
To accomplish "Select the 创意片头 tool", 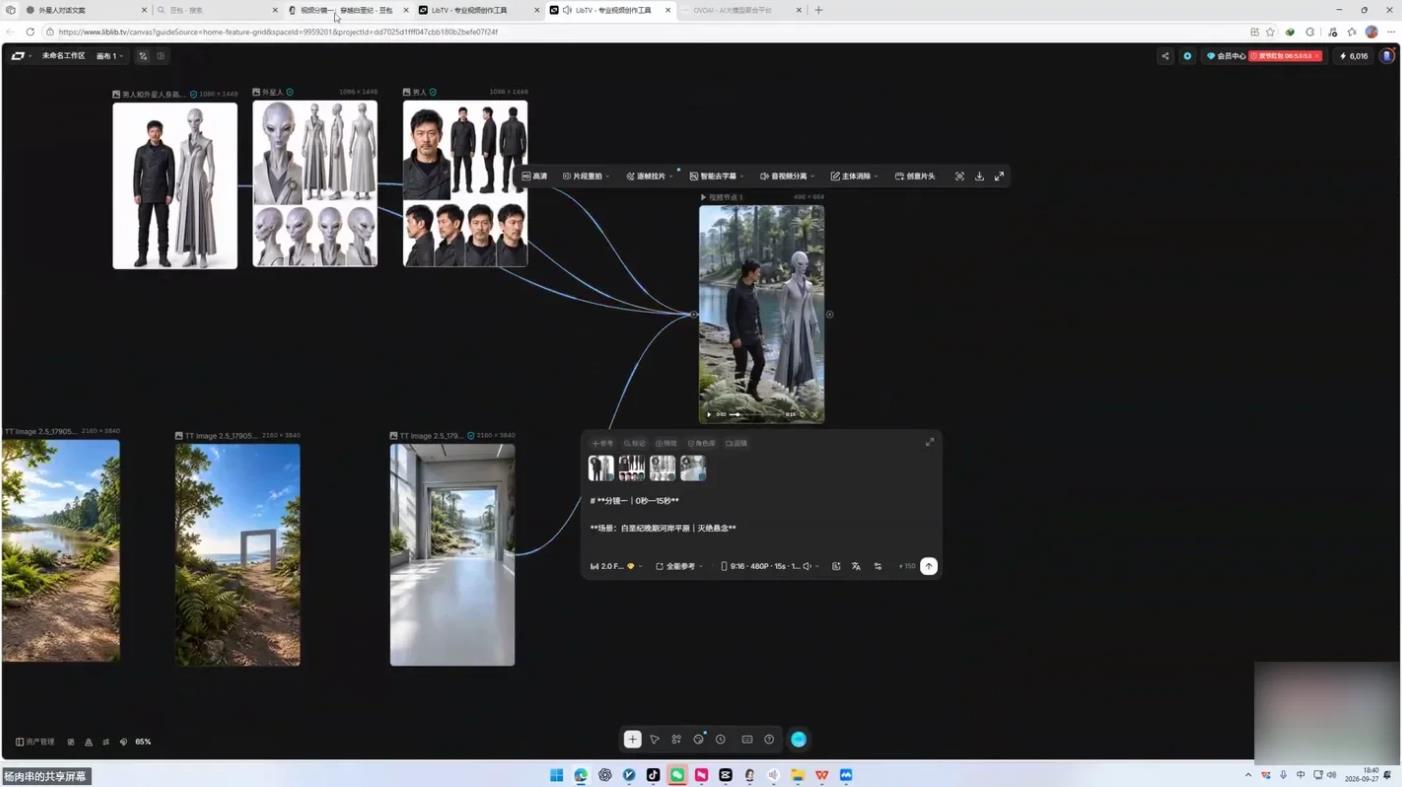I will 915,176.
